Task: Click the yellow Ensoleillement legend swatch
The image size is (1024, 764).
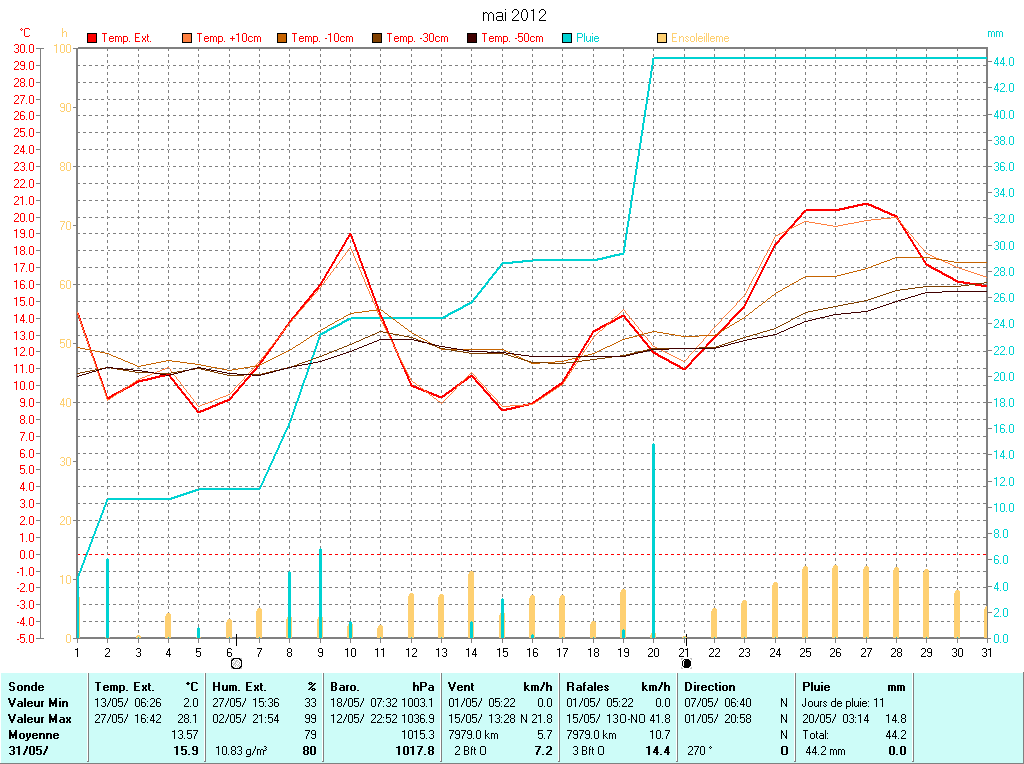Action: click(662, 38)
